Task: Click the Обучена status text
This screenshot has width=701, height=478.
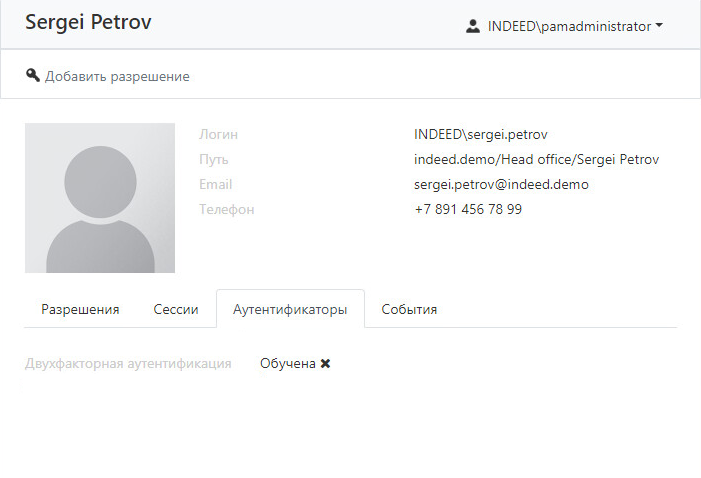Action: [287, 364]
